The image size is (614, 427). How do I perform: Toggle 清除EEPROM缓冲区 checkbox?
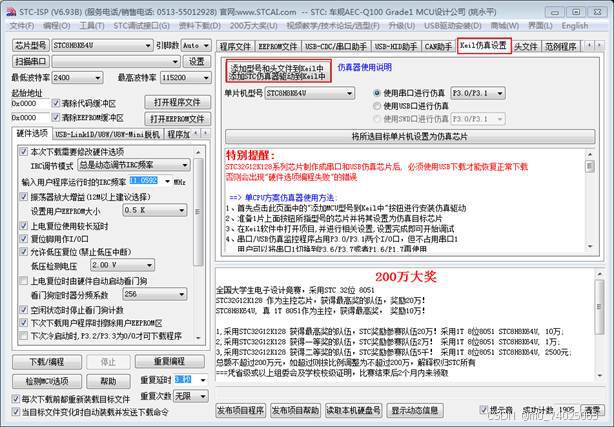pos(56,118)
